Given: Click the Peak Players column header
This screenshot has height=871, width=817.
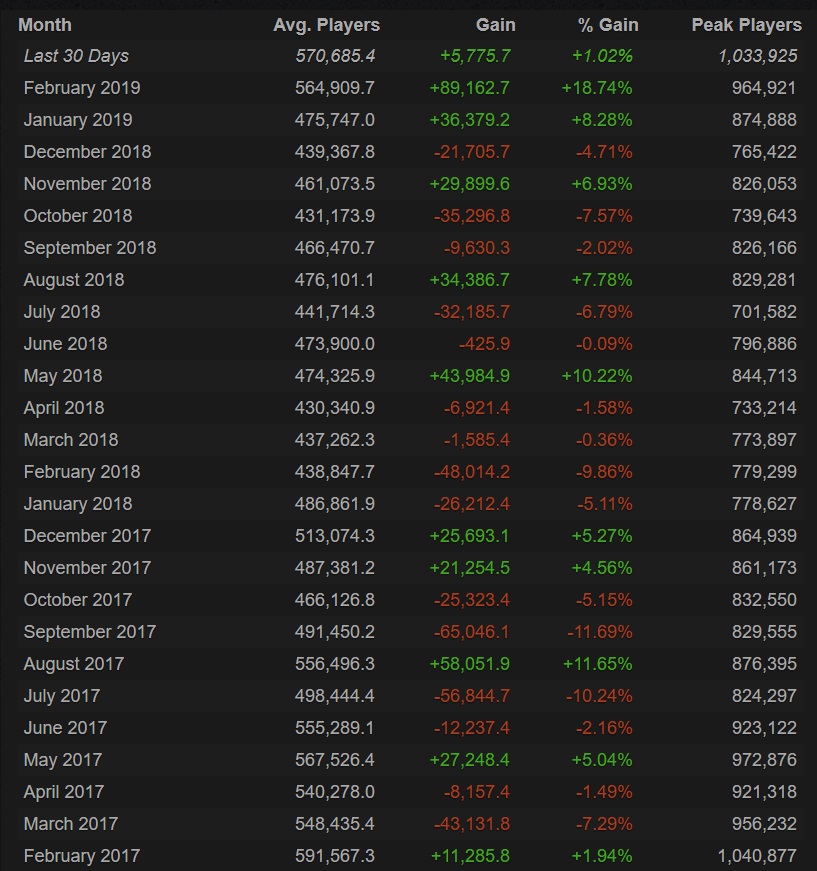Looking at the screenshot, I should pos(746,24).
